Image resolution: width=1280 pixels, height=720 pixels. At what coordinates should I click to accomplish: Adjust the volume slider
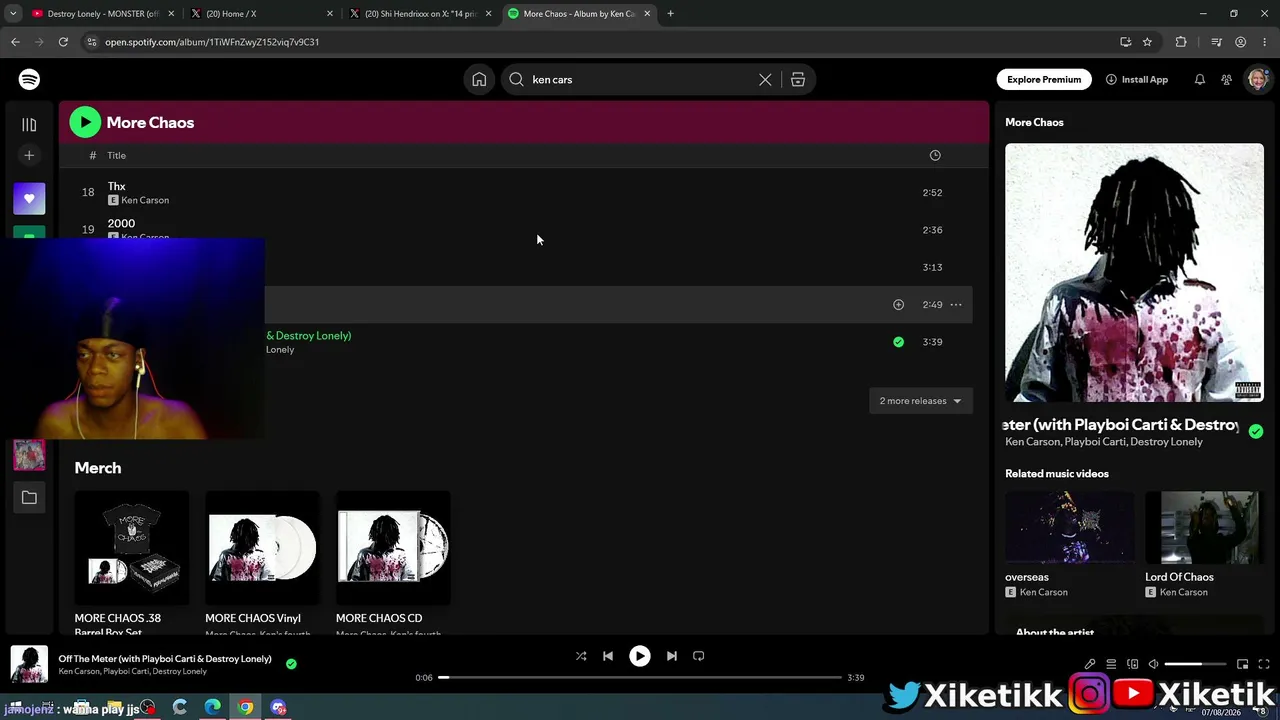[x=1196, y=664]
